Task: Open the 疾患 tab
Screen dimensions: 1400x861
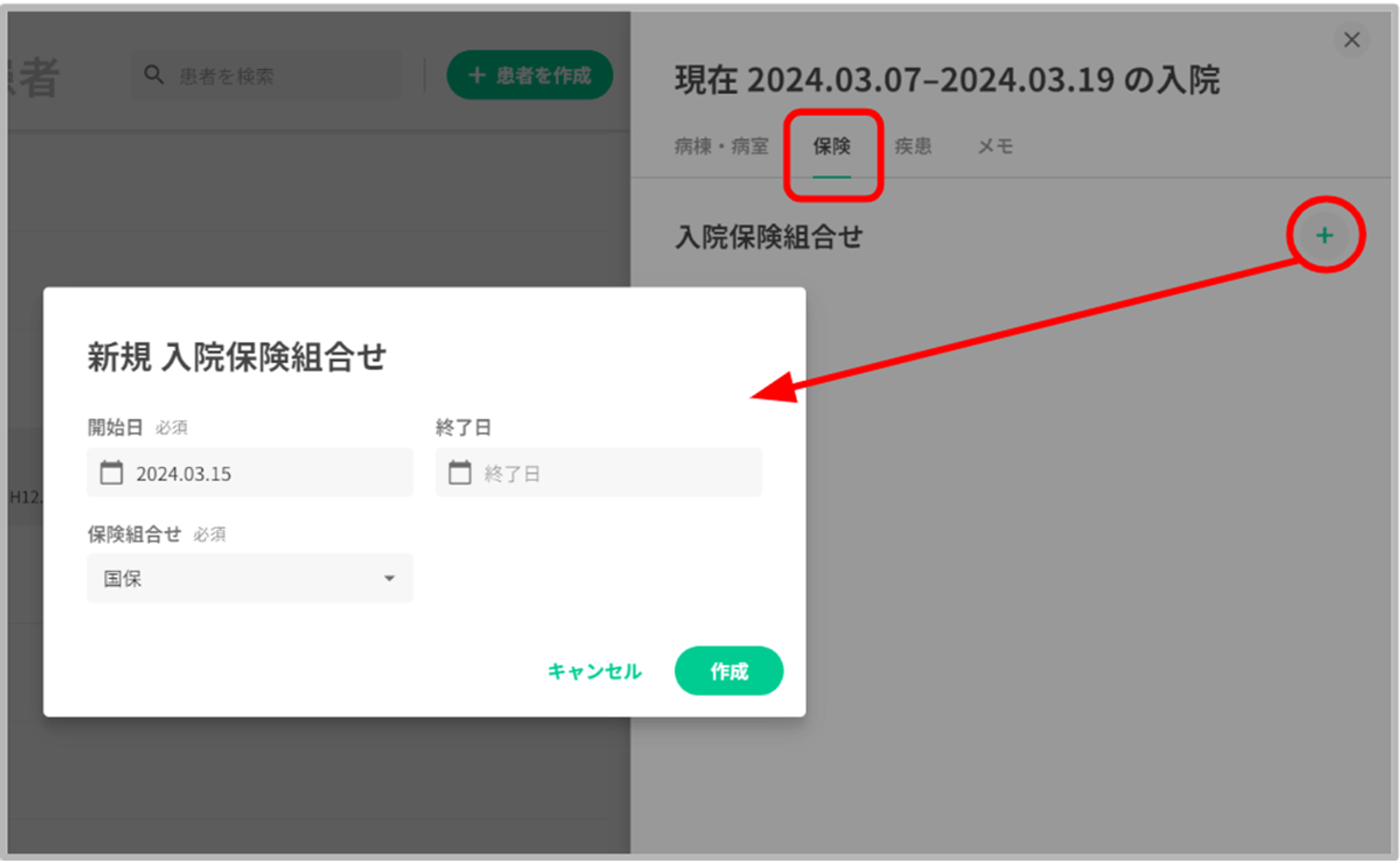Action: [913, 146]
